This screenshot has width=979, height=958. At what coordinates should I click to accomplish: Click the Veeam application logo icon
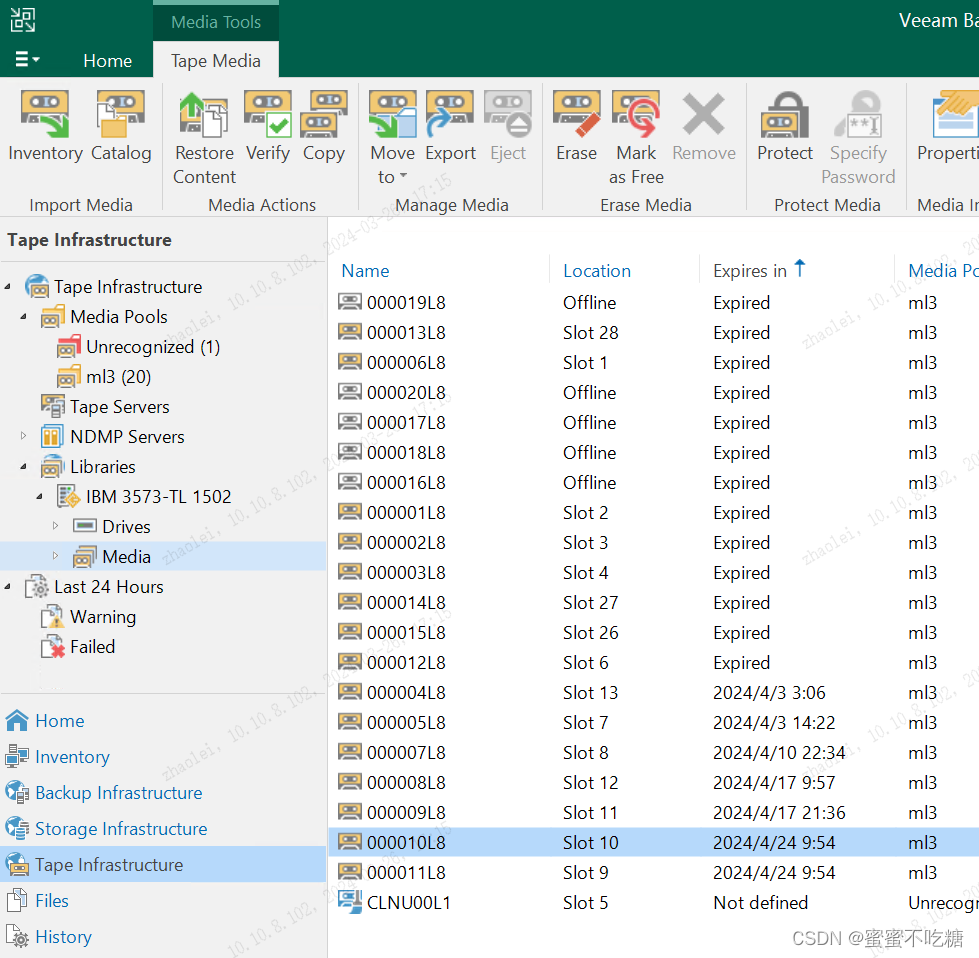[x=22, y=20]
